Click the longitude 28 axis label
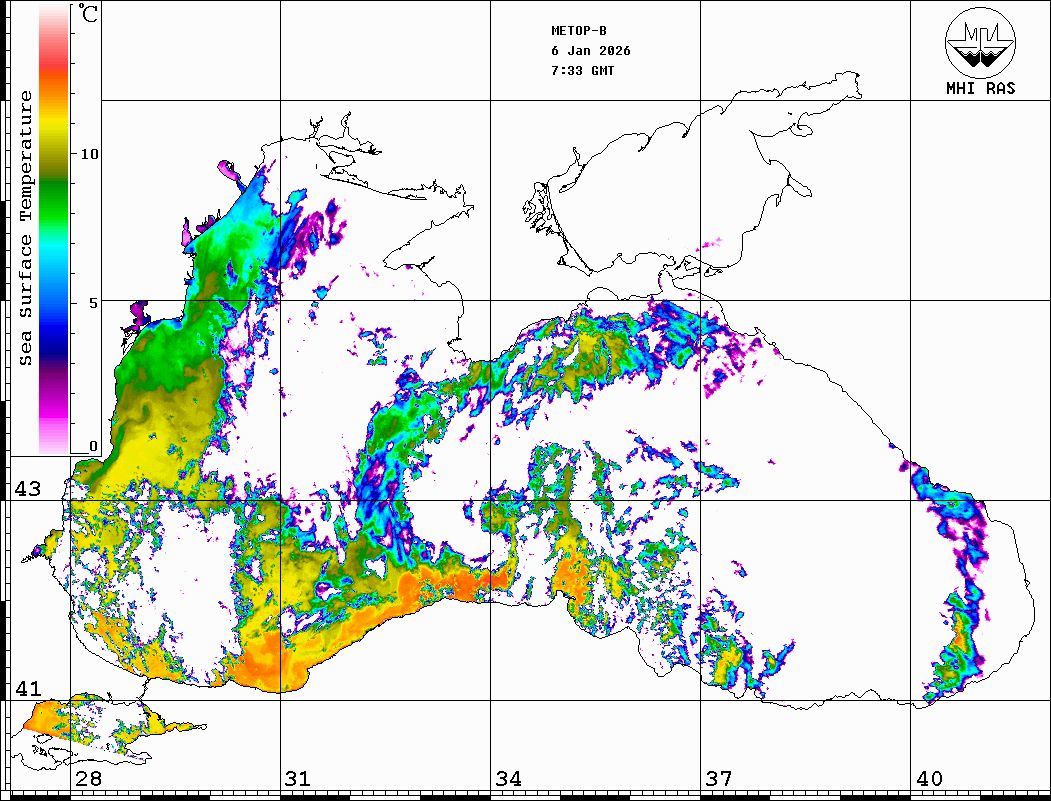The height and width of the screenshot is (801, 1051). point(88,779)
